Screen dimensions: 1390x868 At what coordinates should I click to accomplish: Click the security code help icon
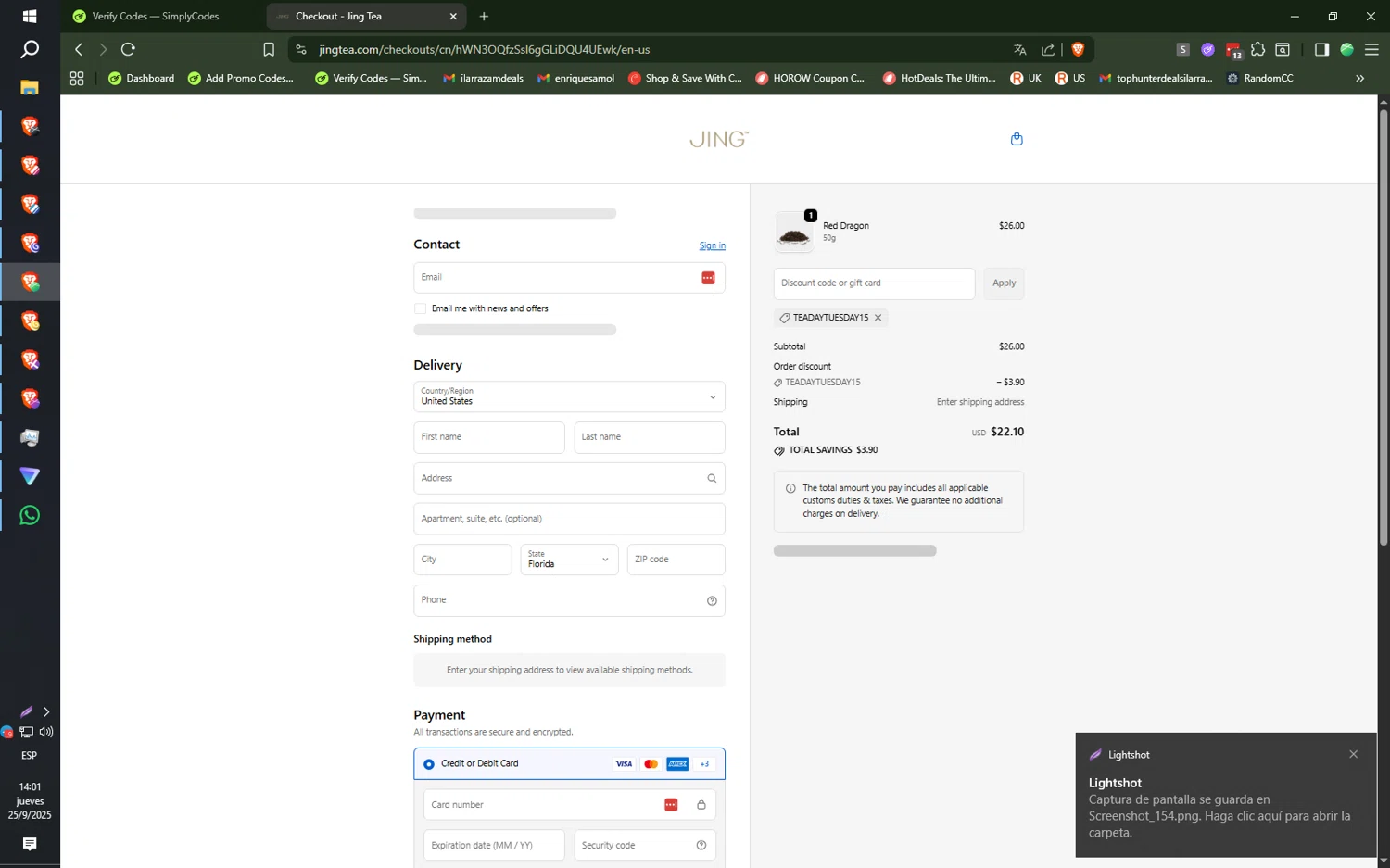tap(701, 845)
